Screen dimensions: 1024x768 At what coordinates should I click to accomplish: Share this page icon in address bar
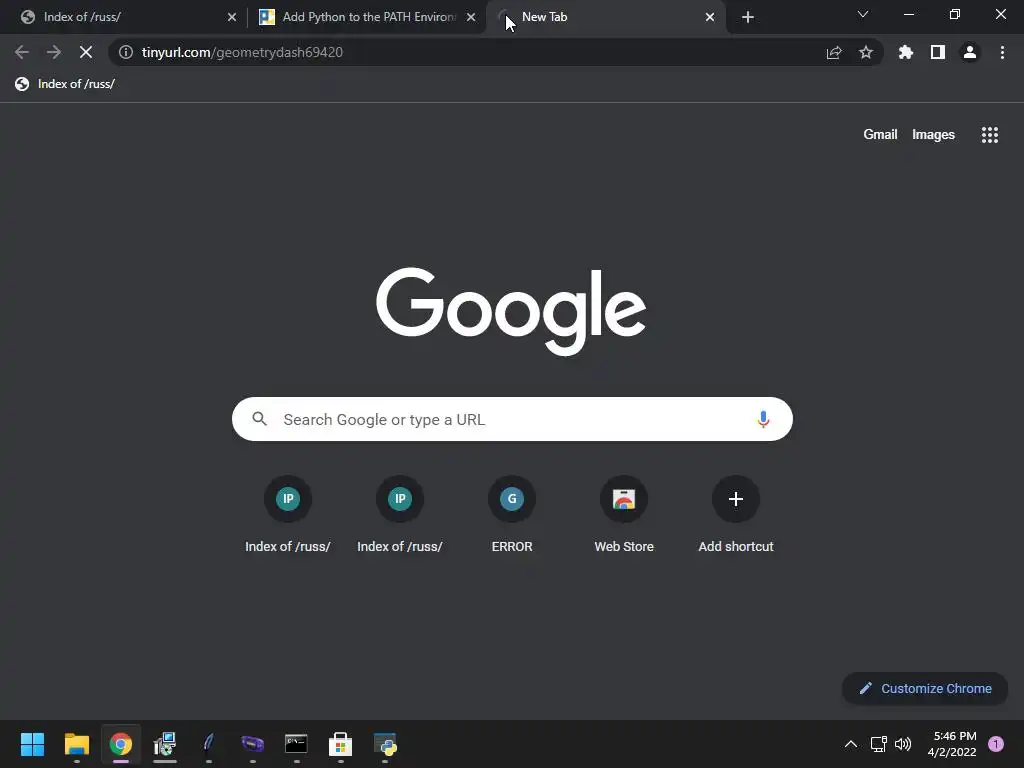pos(834,52)
